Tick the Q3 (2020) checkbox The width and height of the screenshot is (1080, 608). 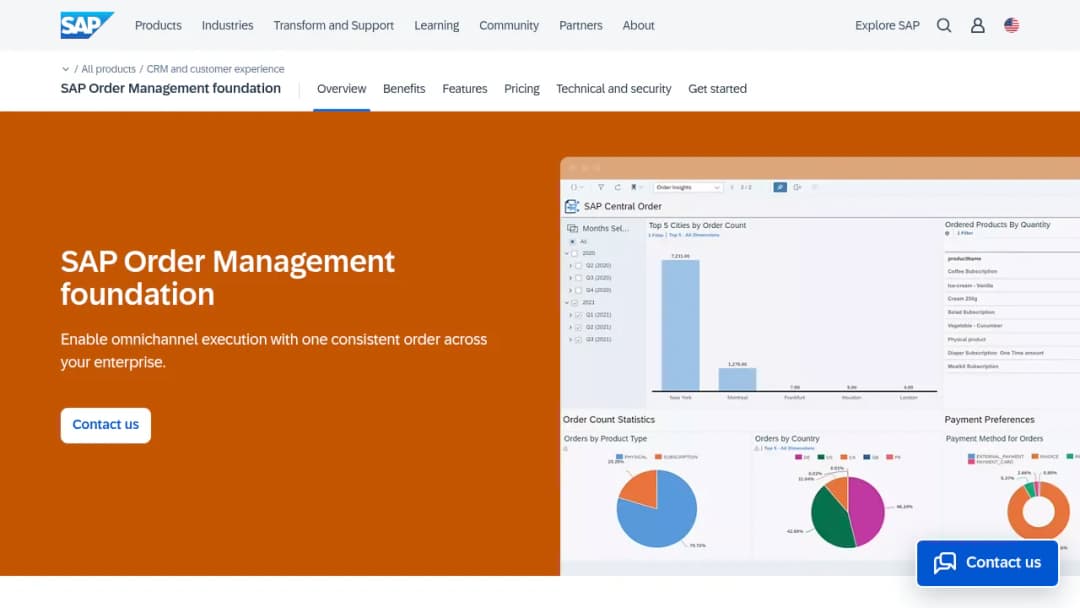coord(579,278)
